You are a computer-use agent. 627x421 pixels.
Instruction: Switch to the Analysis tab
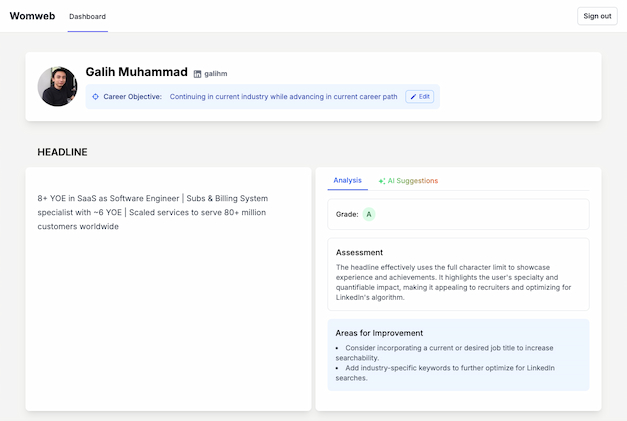[x=347, y=180]
